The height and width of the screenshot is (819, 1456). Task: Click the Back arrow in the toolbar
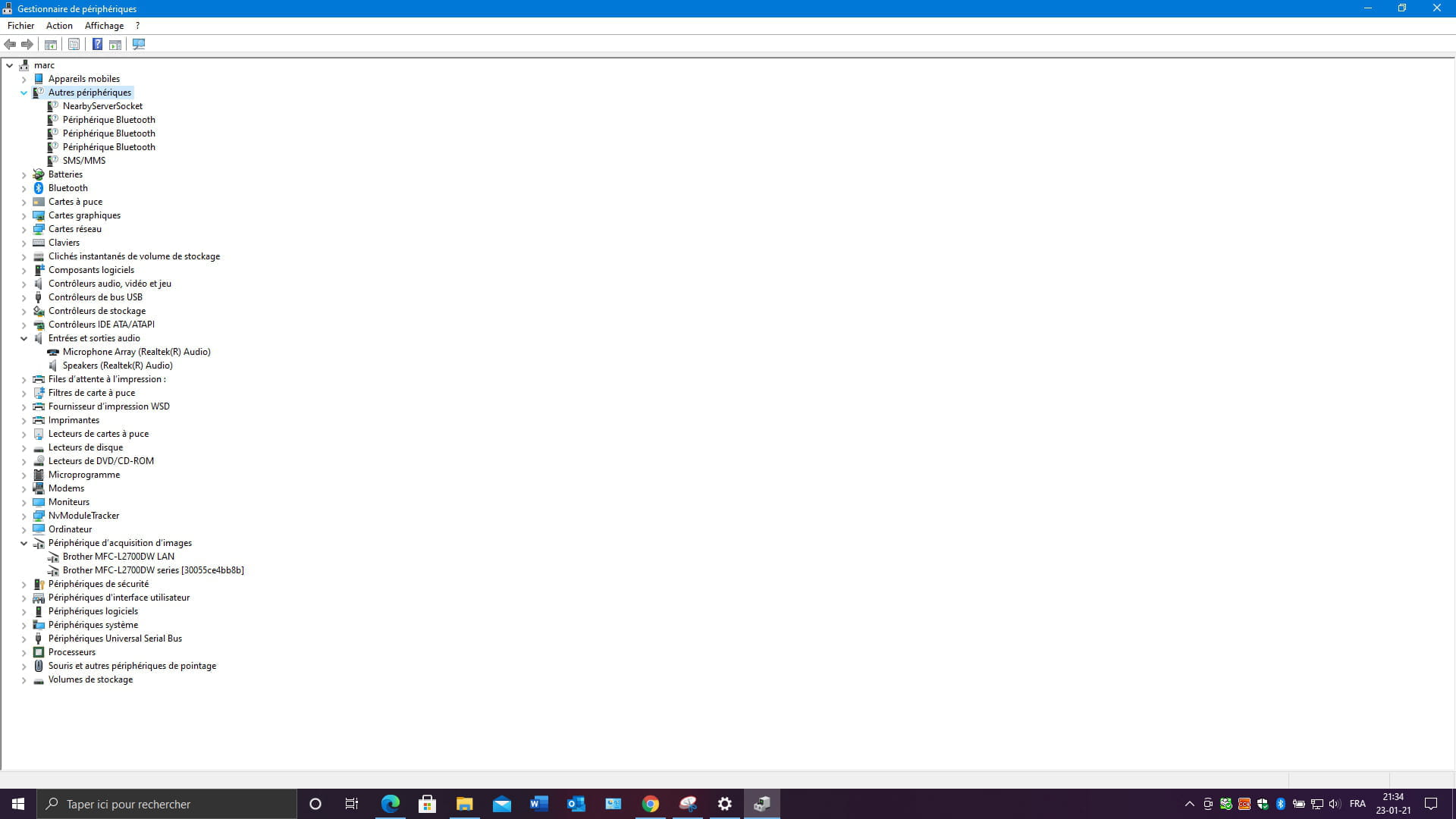(x=10, y=44)
